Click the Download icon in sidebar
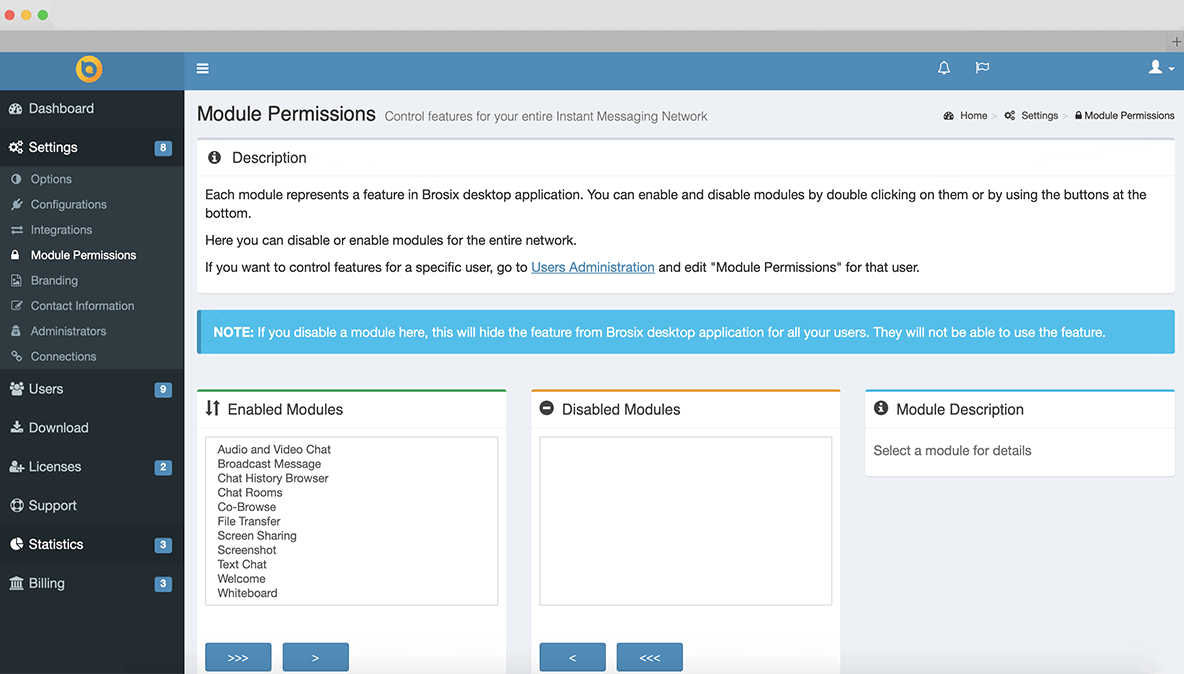The height and width of the screenshot is (674, 1184). tap(16, 428)
